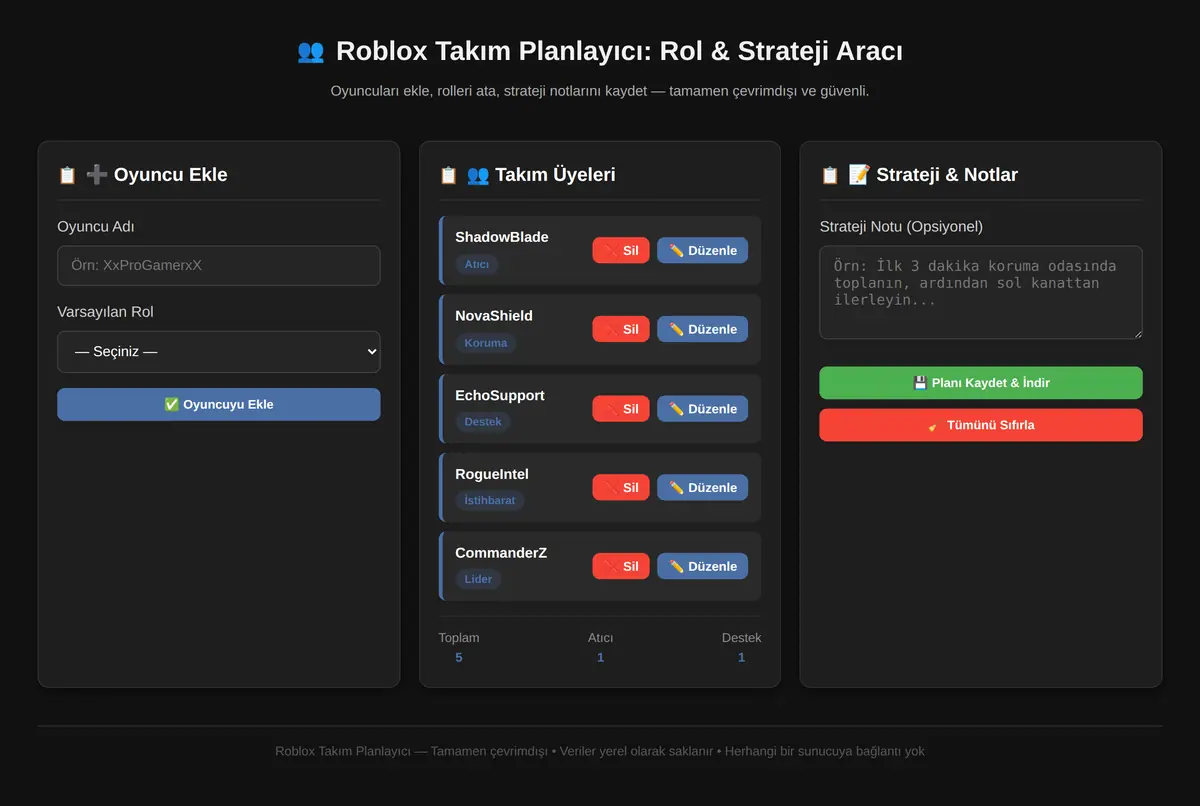
Task: Remove NovaShield via Sil button
Action: [621, 329]
